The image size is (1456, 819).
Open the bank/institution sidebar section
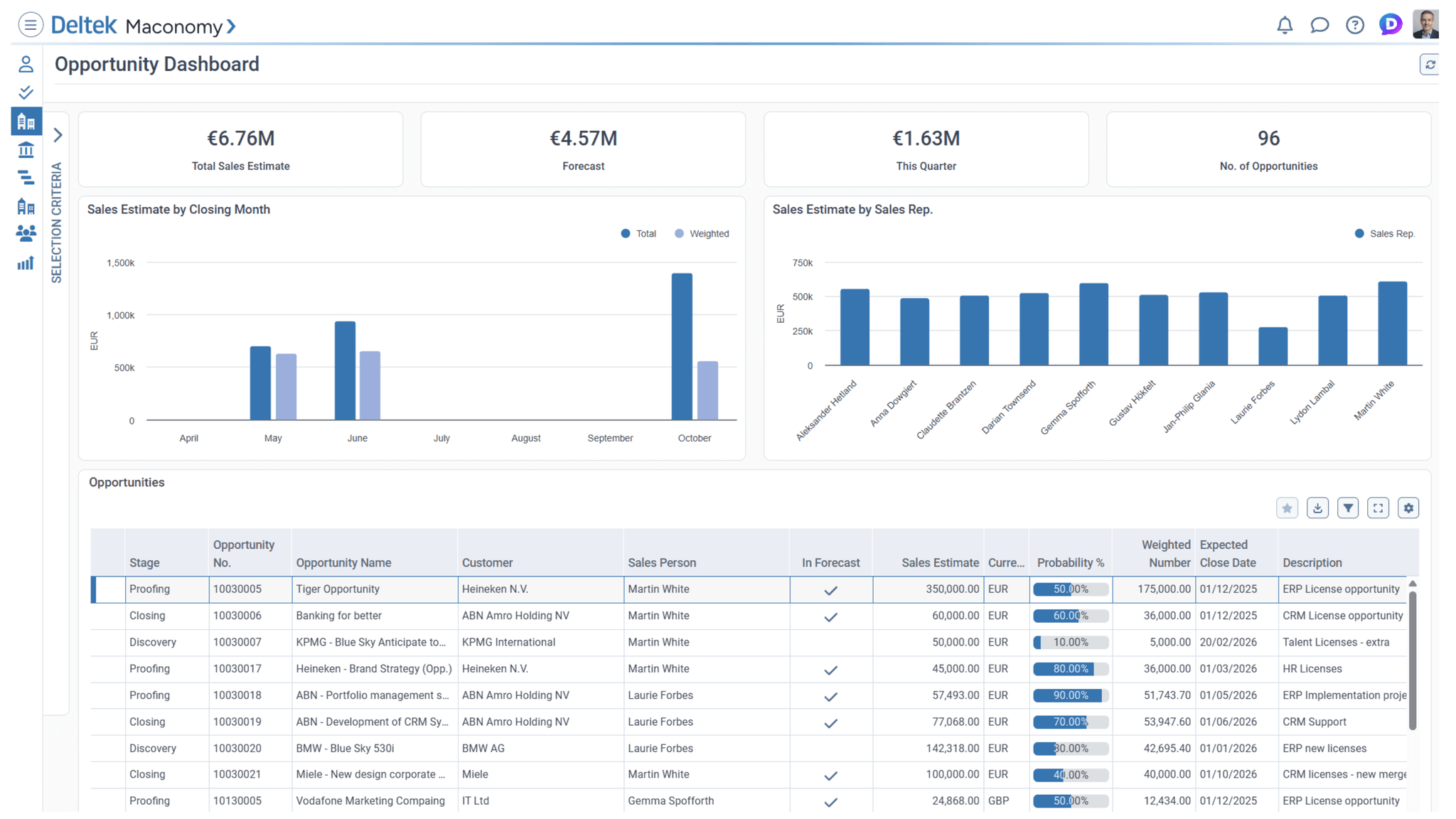point(26,150)
